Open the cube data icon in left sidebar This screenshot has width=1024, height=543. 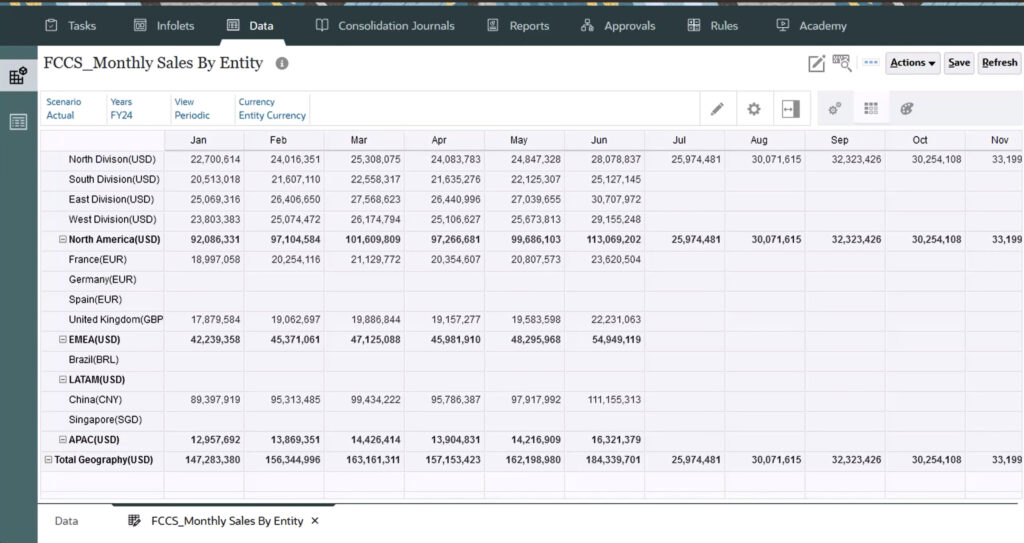pos(18,76)
